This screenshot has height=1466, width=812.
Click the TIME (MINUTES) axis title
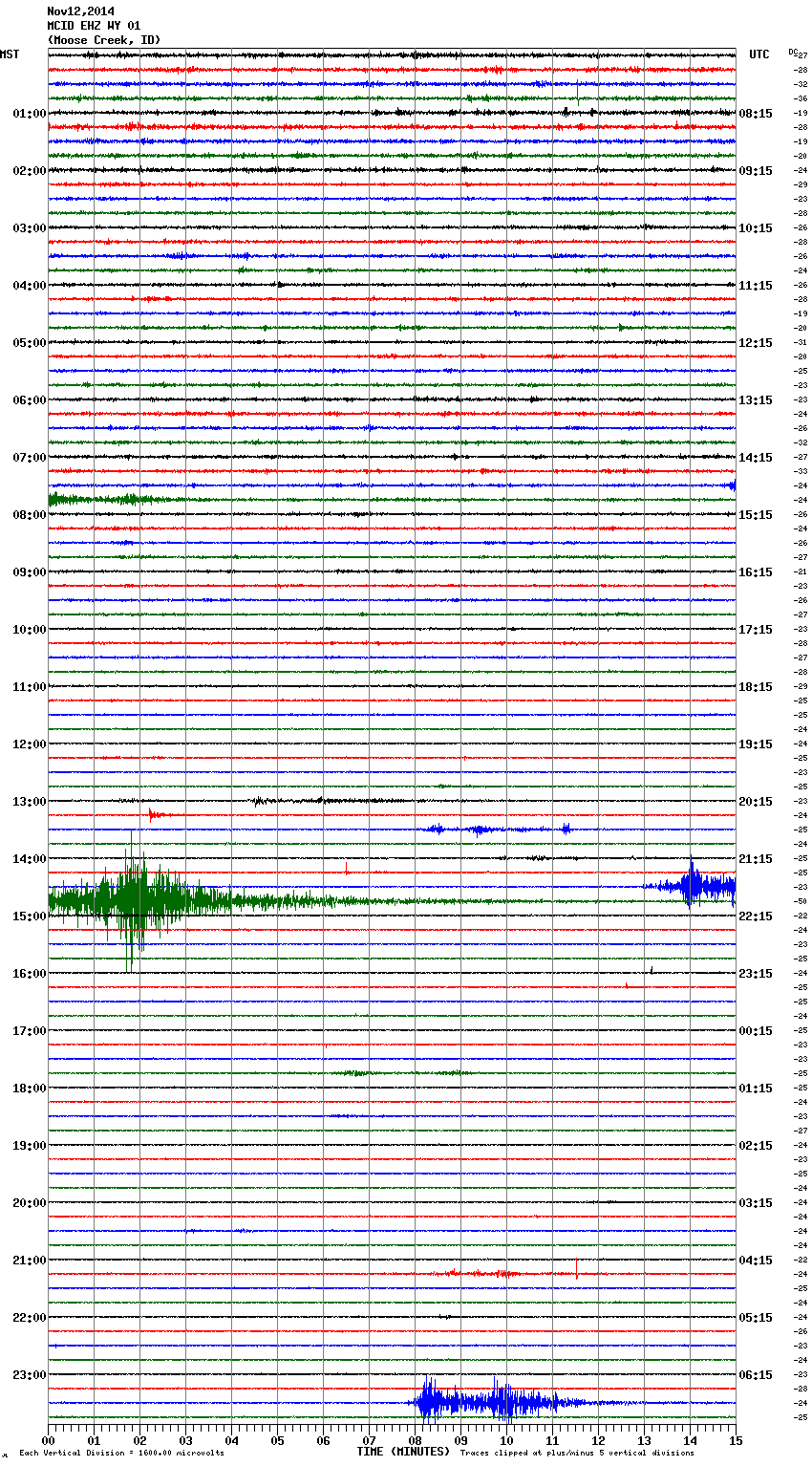point(403,1452)
